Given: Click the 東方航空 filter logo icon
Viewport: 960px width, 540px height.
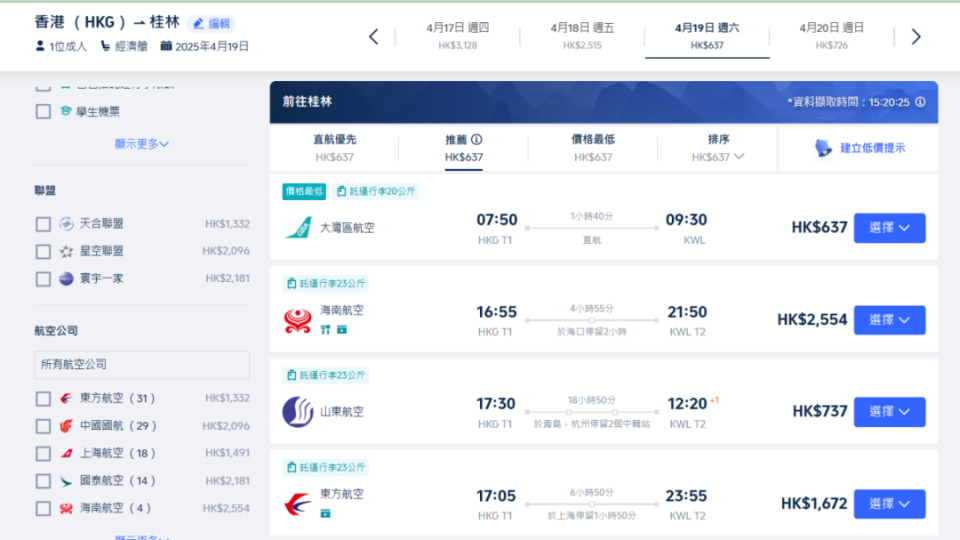Looking at the screenshot, I should 66,399.
